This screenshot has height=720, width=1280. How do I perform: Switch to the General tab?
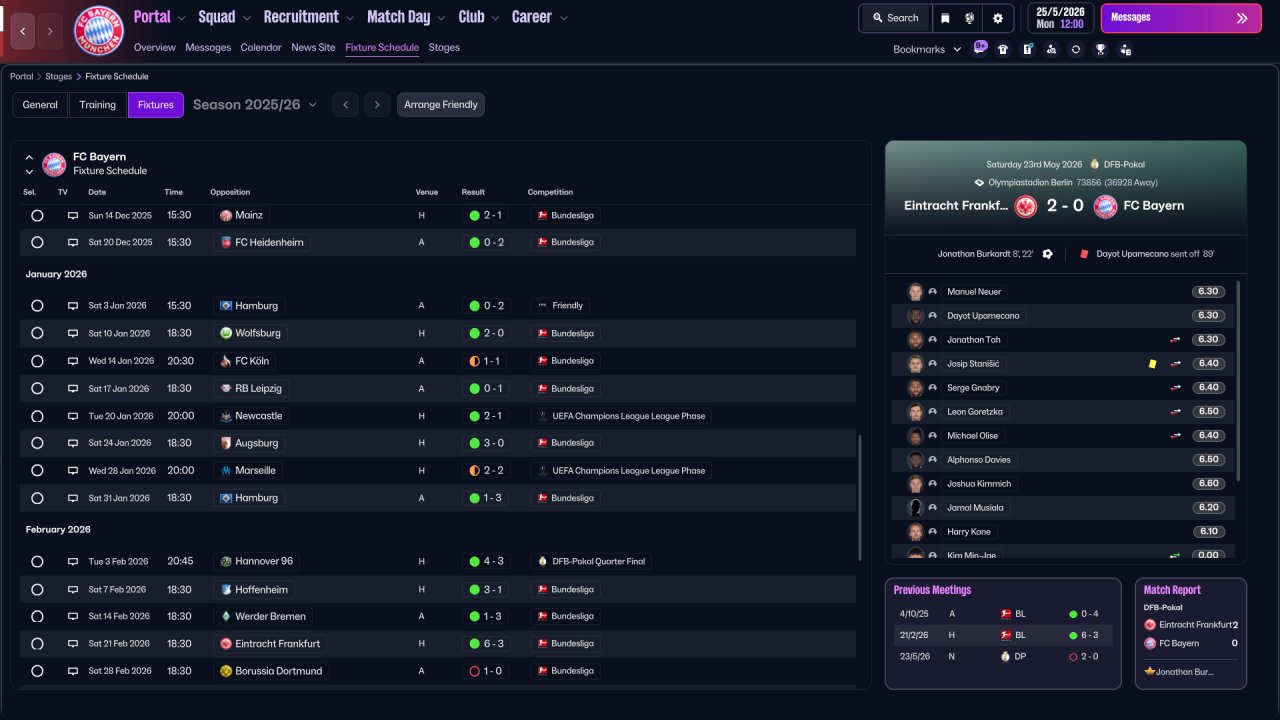click(40, 105)
